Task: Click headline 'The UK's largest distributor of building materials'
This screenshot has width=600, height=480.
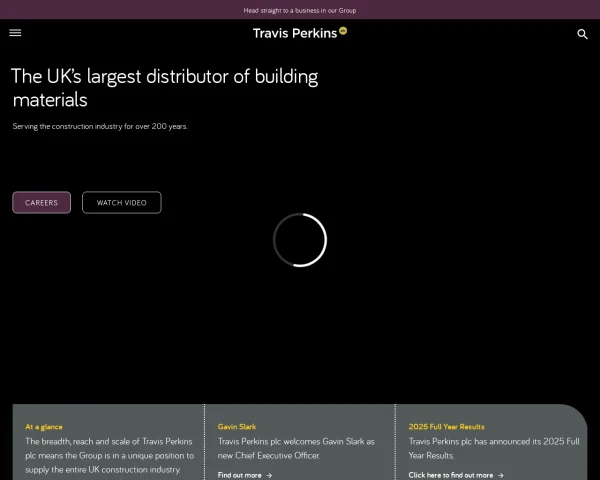Action: (x=165, y=88)
